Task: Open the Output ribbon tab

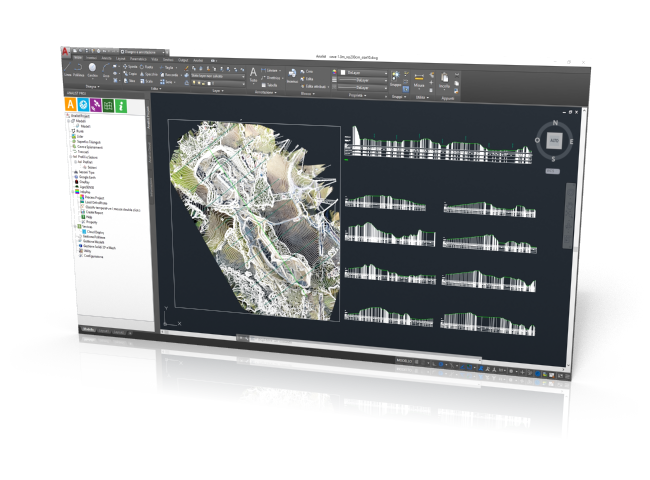Action: pos(183,60)
